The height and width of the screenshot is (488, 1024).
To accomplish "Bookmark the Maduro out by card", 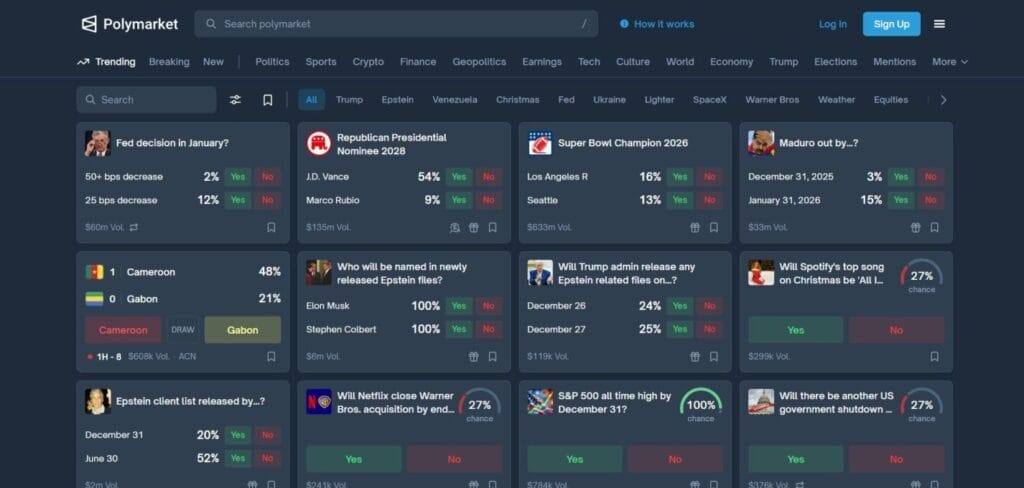I will [935, 227].
